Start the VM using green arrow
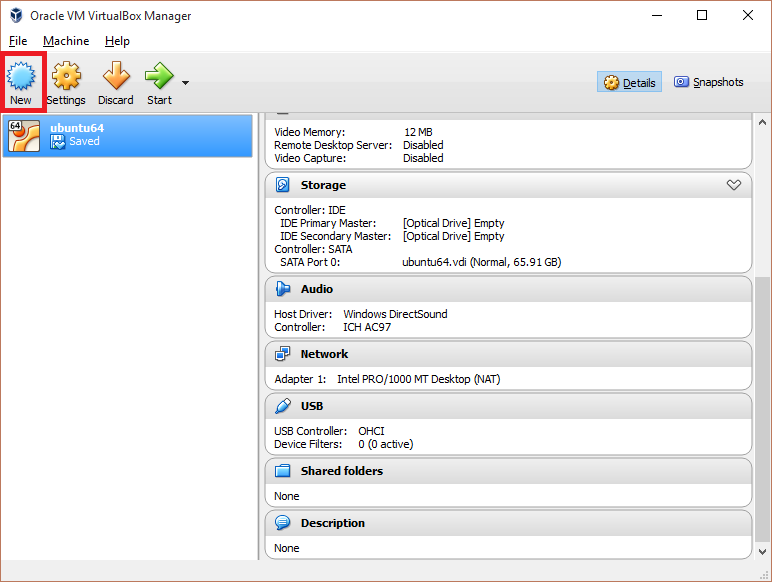The image size is (772, 582). [x=159, y=76]
